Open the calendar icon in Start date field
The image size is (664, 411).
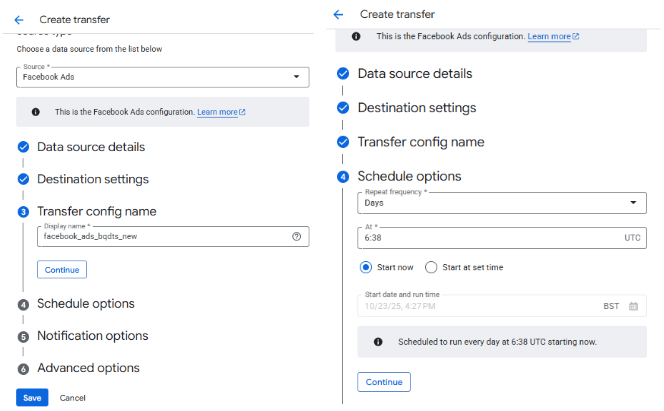click(x=633, y=306)
